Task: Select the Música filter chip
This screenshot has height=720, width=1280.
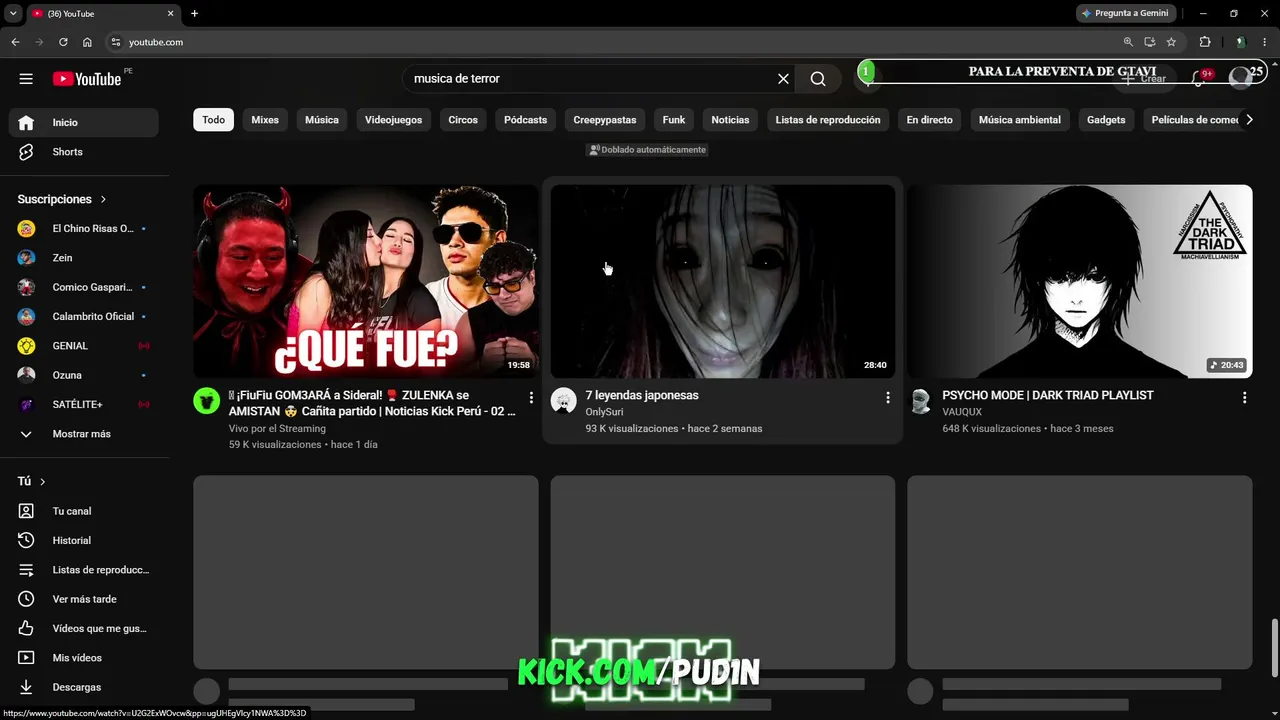Action: click(322, 120)
